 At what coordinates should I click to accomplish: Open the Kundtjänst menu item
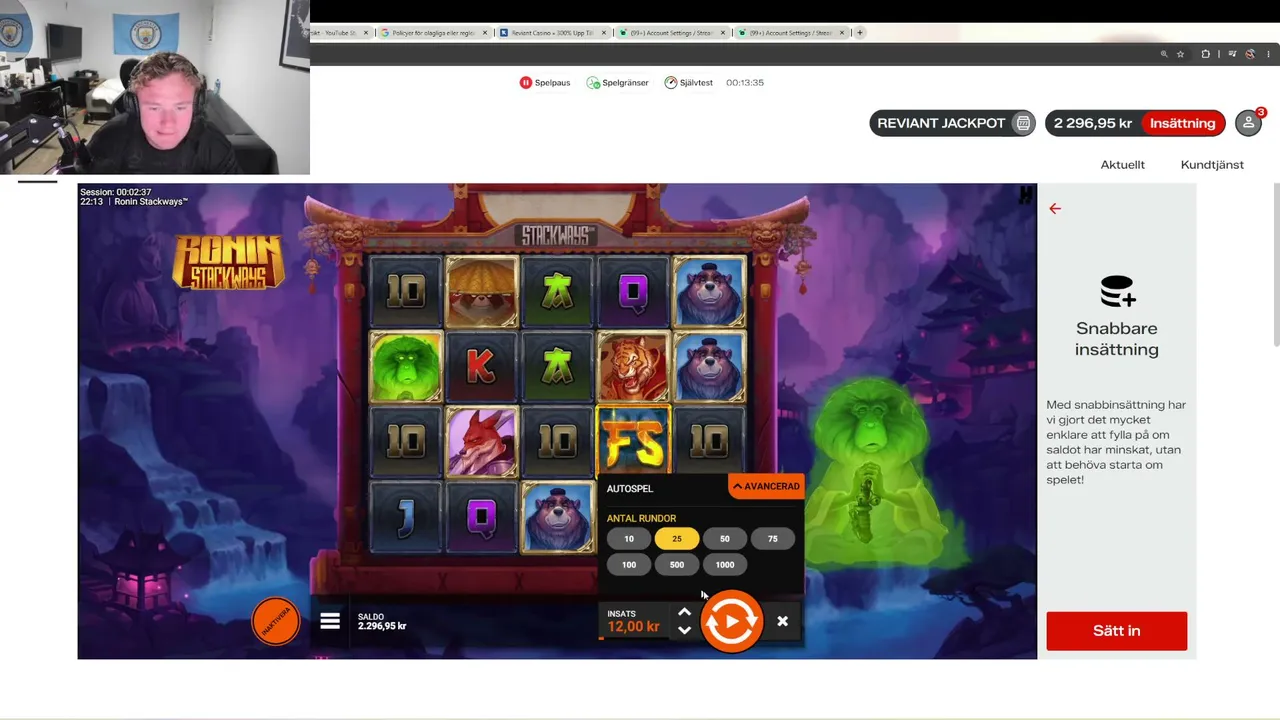coord(1212,165)
